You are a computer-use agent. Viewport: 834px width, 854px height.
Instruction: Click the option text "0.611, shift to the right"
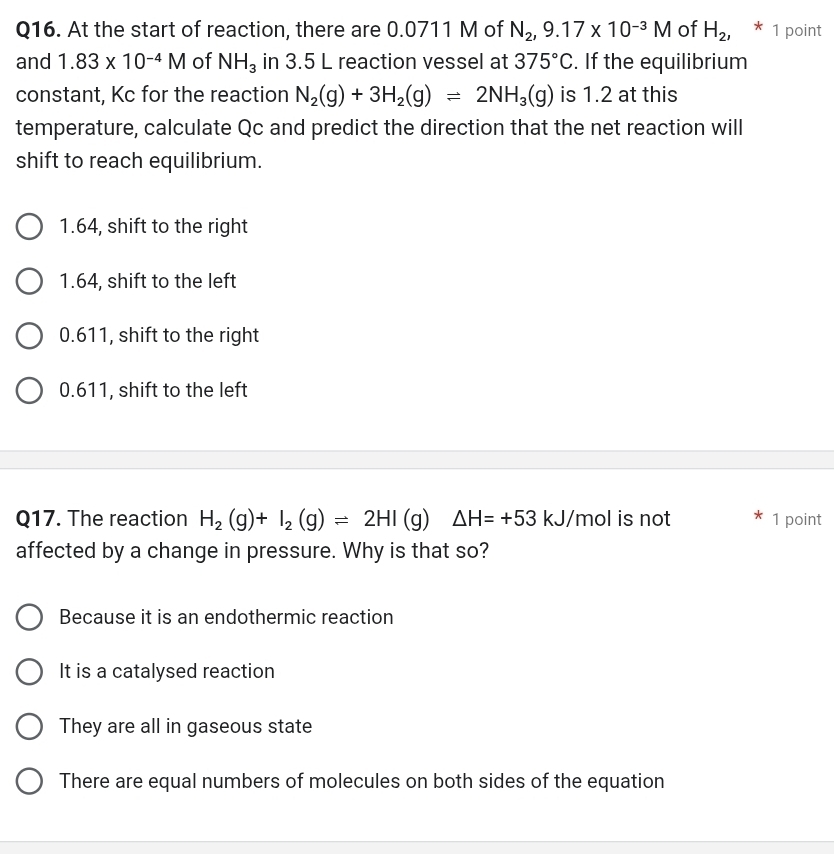pyautogui.click(x=159, y=336)
